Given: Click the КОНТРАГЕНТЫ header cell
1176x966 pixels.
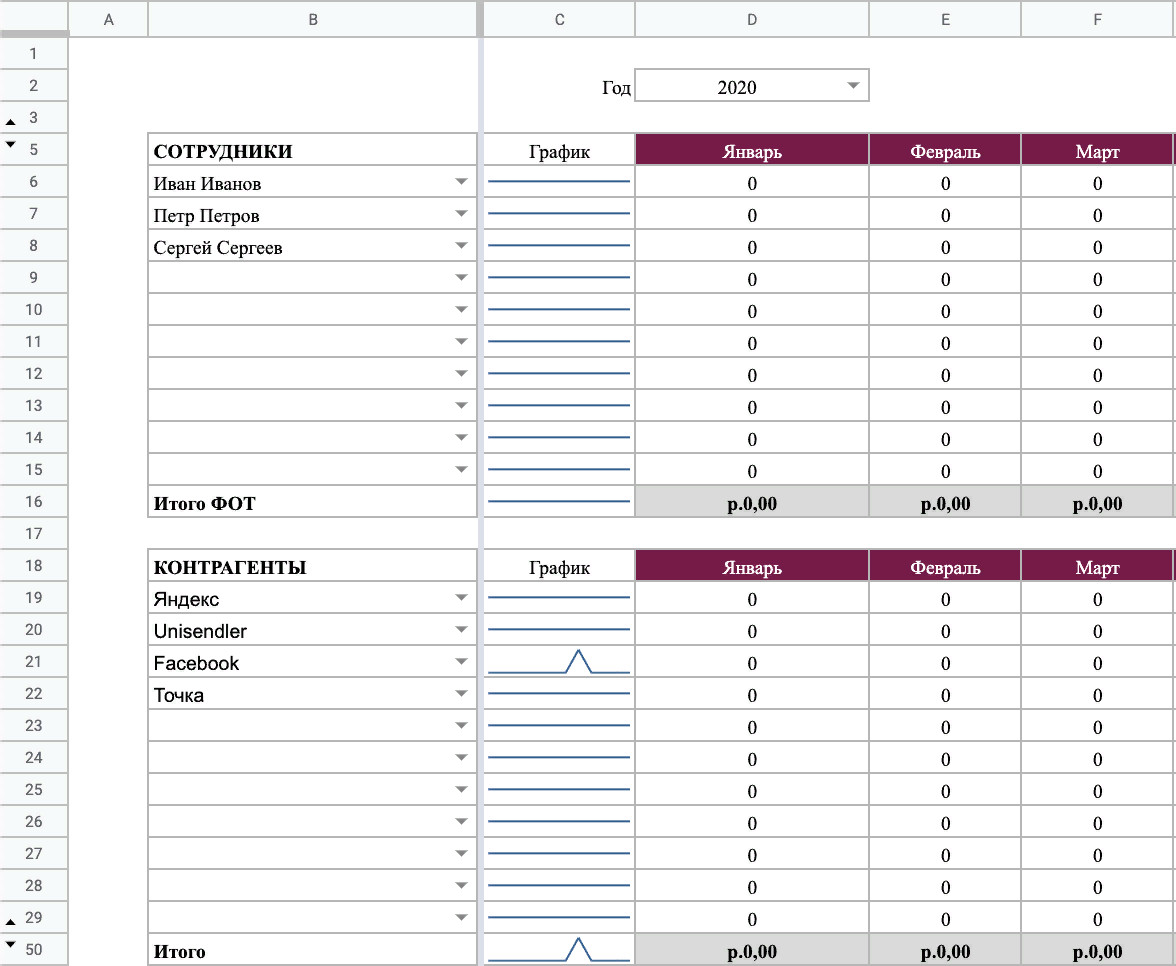Looking at the screenshot, I should pos(313,566).
